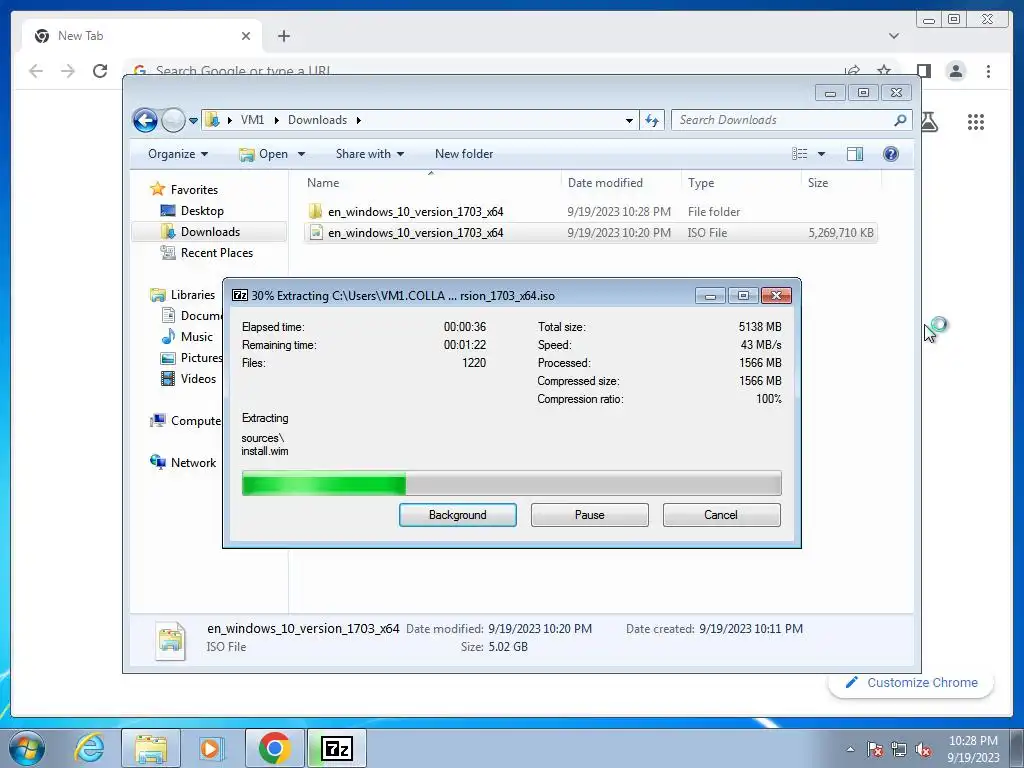Viewport: 1024px width, 768px height.
Task: Click Chrome share icon in address bar
Action: 852,70
